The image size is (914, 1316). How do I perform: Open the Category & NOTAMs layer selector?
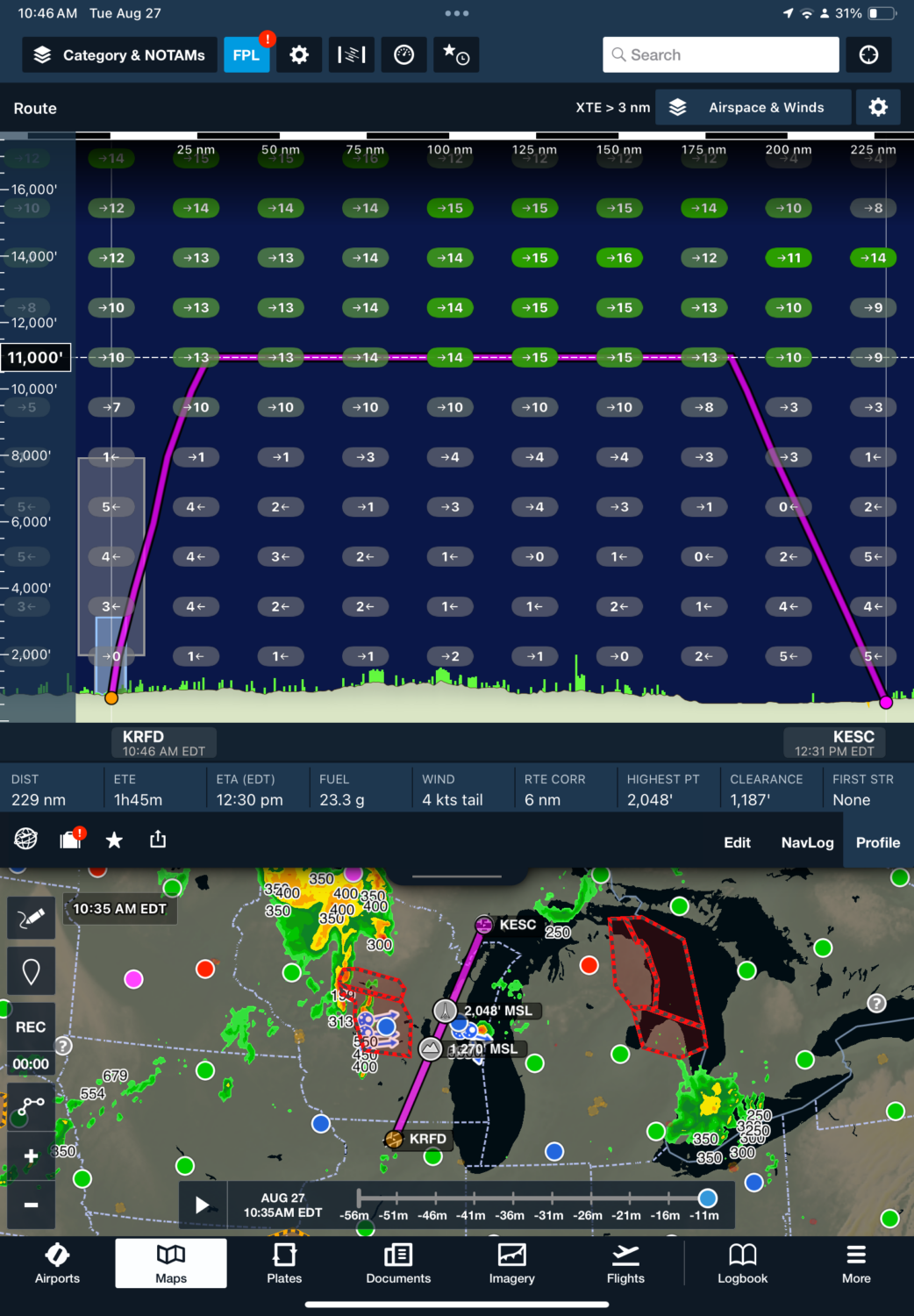tap(118, 54)
